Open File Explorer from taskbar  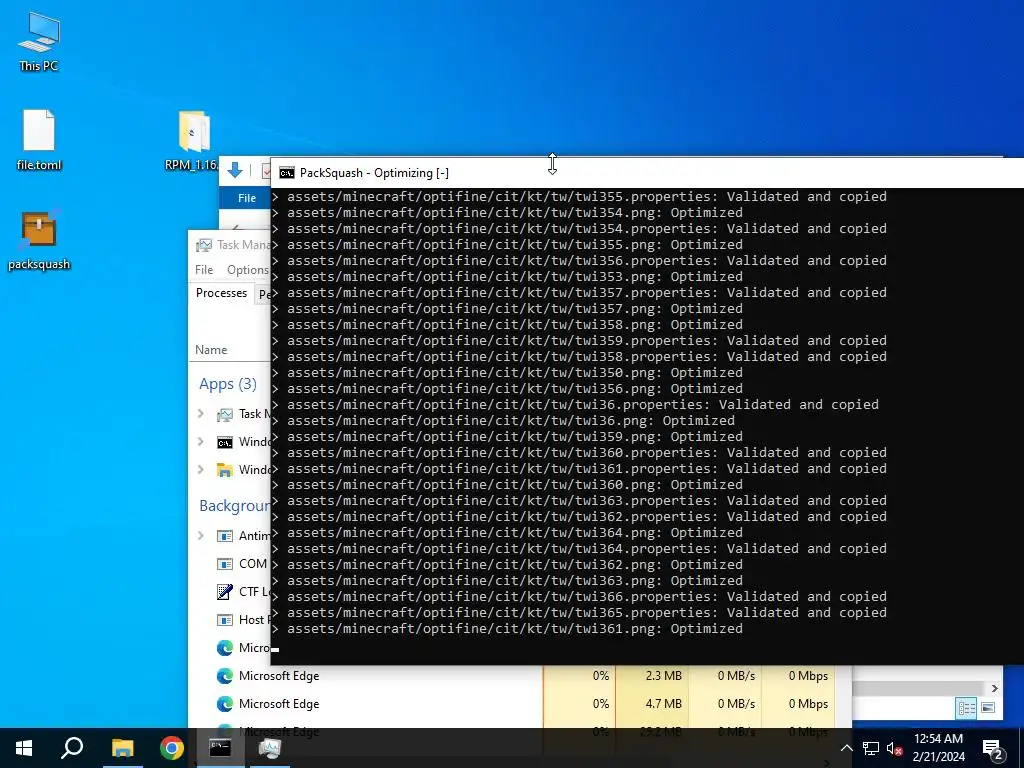(122, 748)
